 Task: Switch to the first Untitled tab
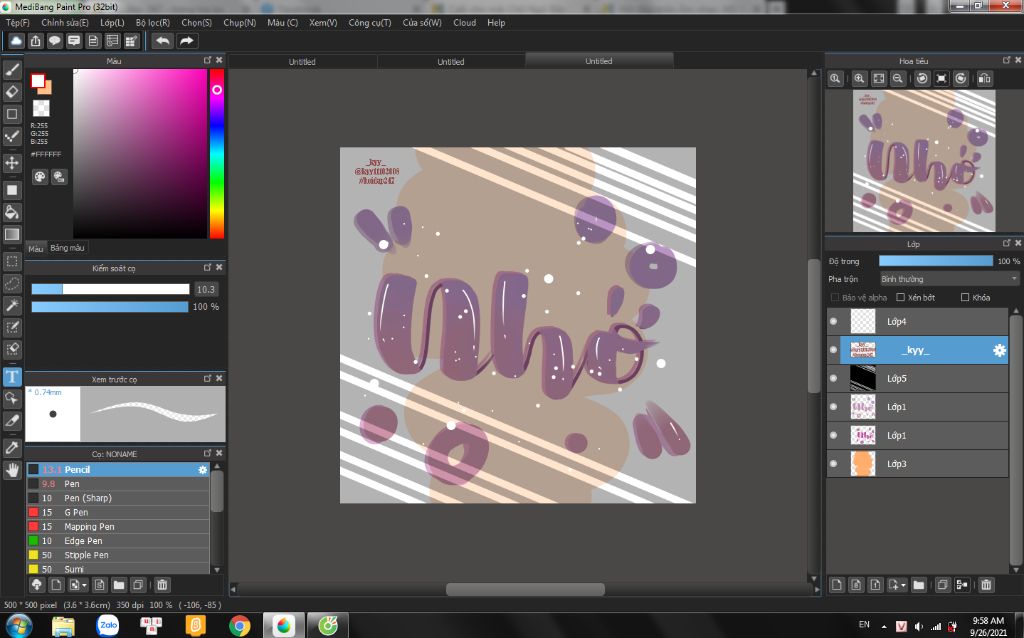(x=302, y=61)
